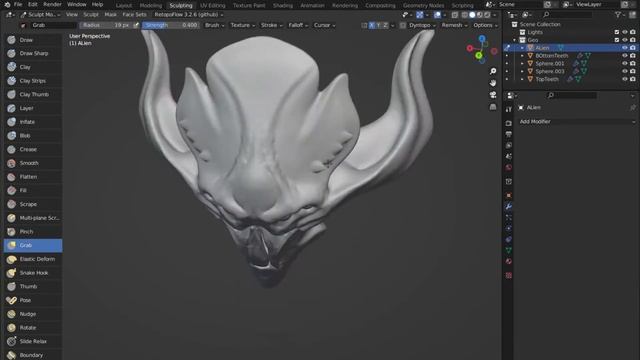Select the Inflate brush
640x360 pixels.
[33, 122]
